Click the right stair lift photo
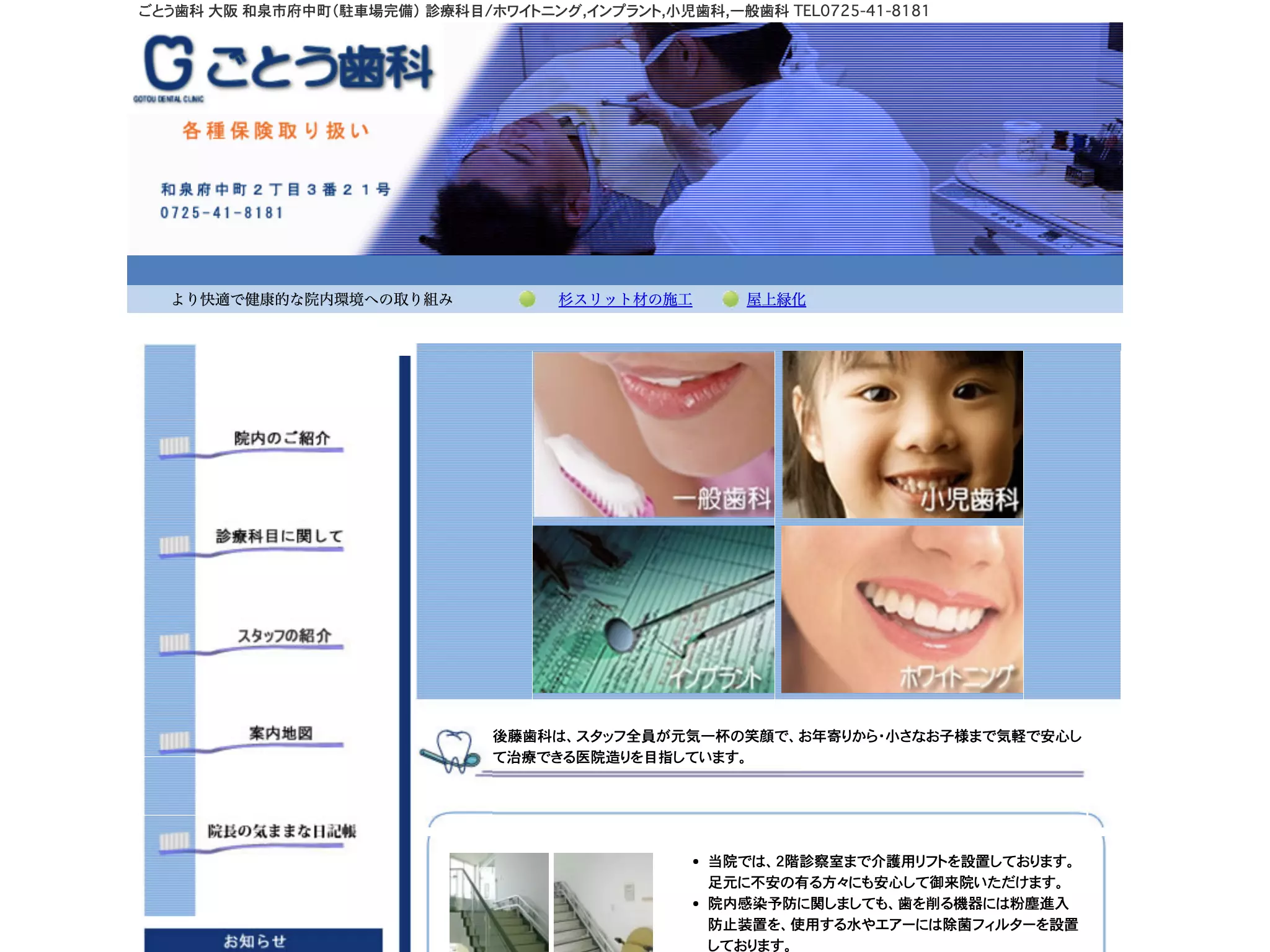The height and width of the screenshot is (952, 1270). click(x=603, y=902)
